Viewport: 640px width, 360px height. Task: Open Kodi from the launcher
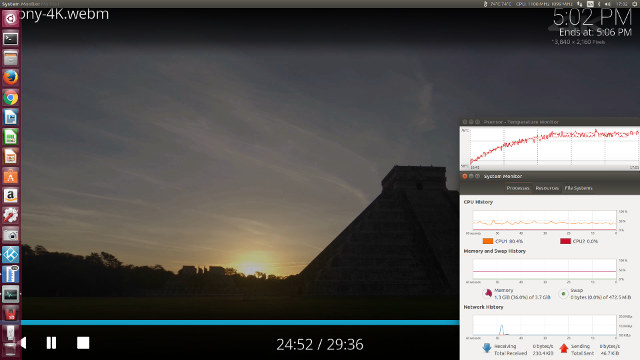[10, 255]
